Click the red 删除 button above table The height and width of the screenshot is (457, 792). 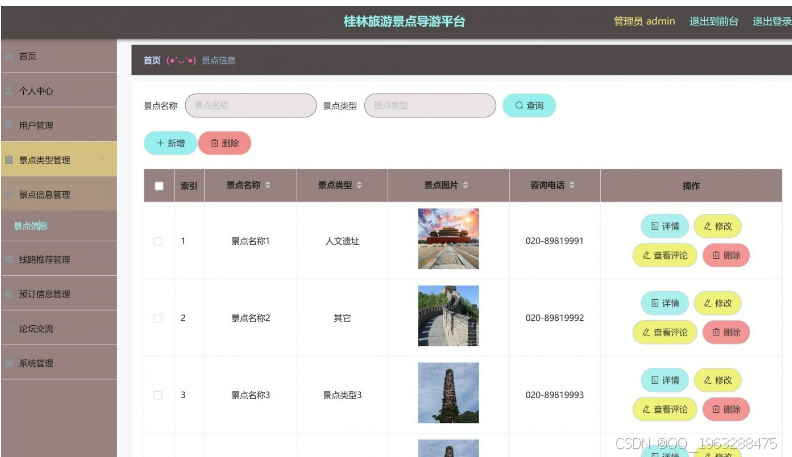click(224, 143)
